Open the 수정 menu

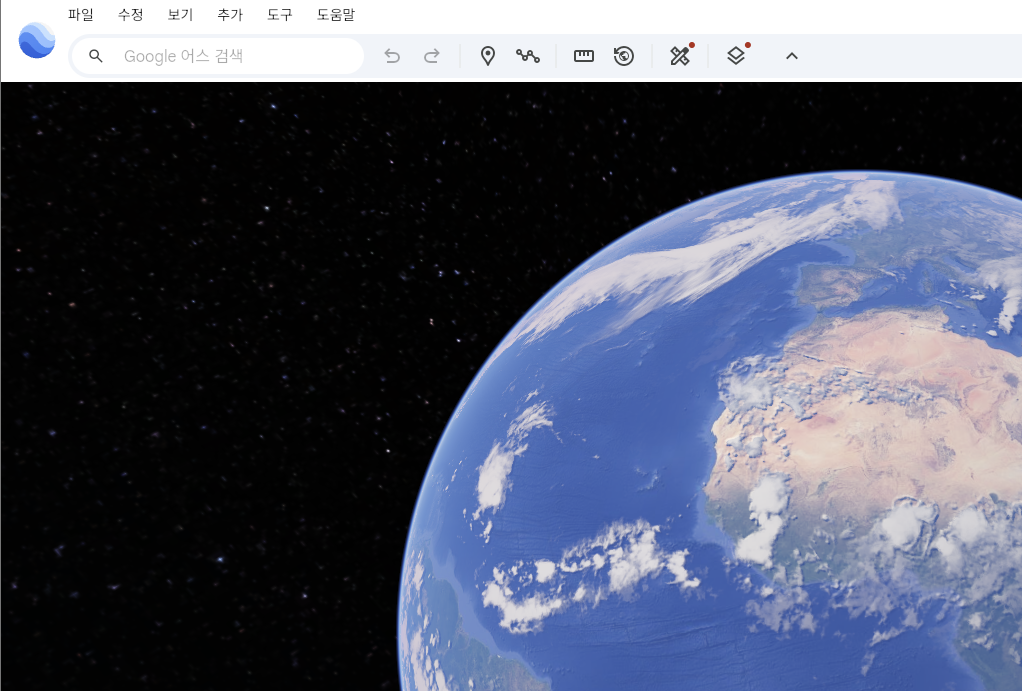coord(130,14)
